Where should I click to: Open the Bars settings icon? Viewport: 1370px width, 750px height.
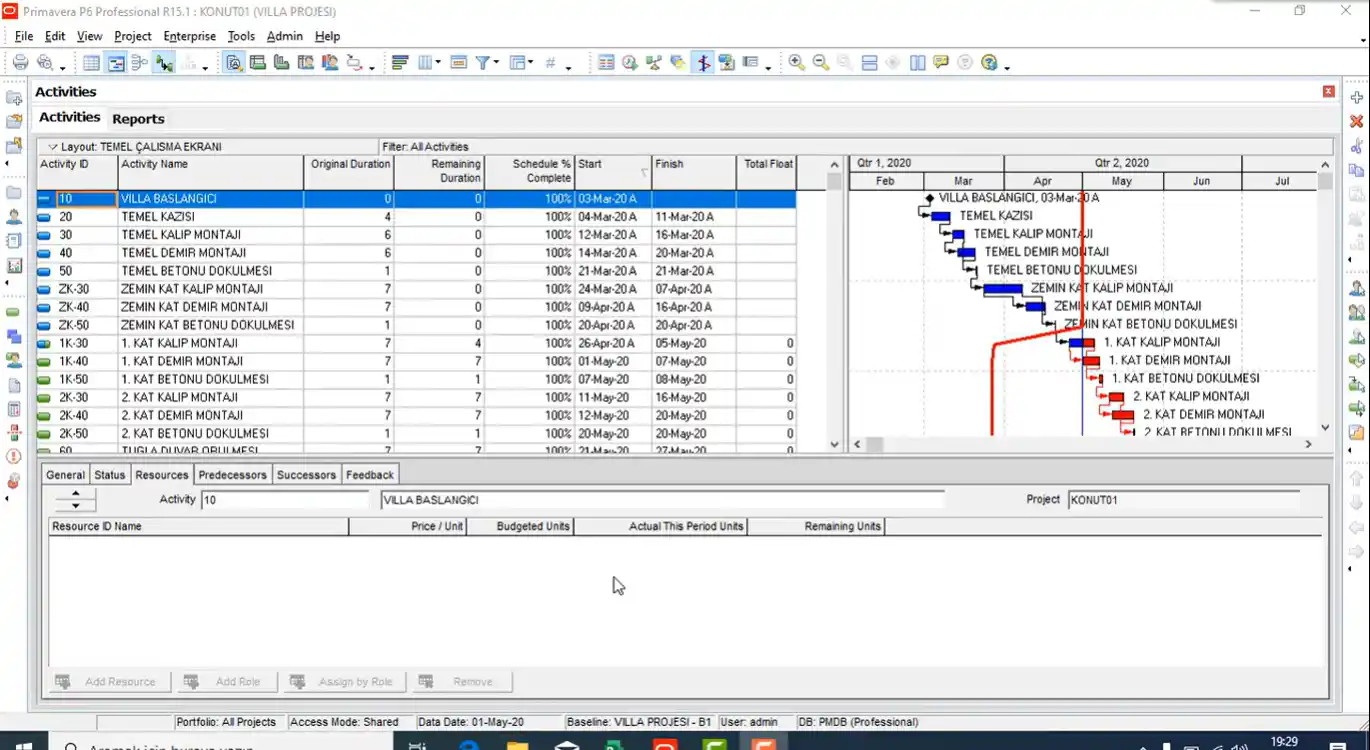(400, 63)
